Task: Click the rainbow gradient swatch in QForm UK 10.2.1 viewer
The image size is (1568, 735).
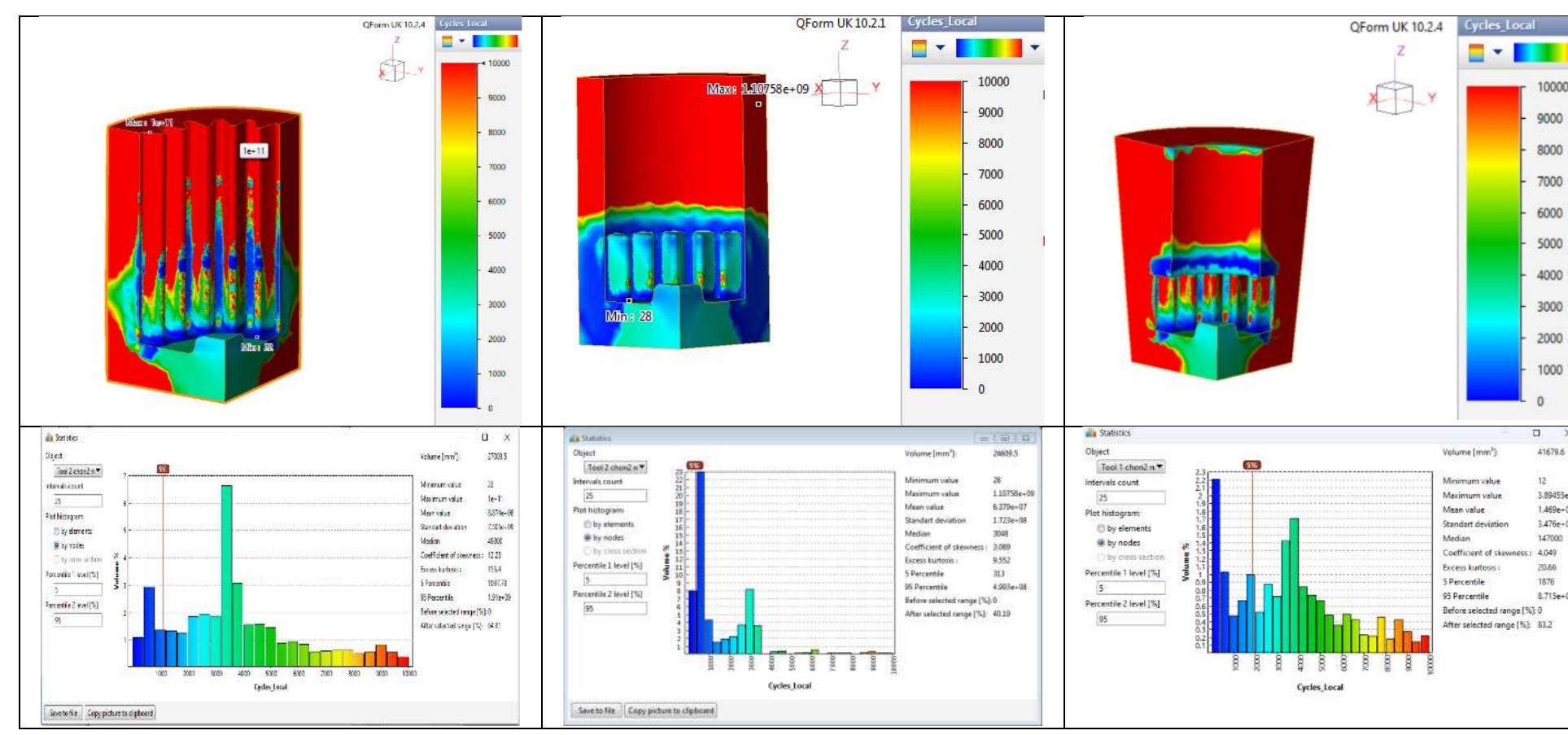Action: pyautogui.click(x=989, y=48)
